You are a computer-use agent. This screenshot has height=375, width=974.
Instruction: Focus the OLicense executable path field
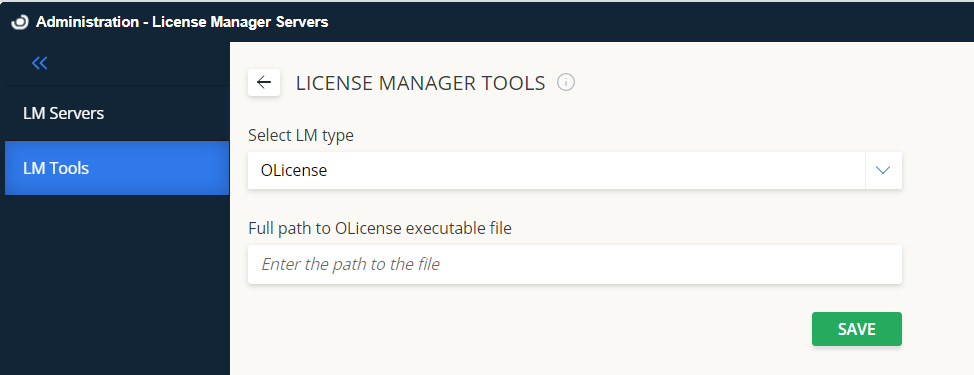click(x=575, y=264)
